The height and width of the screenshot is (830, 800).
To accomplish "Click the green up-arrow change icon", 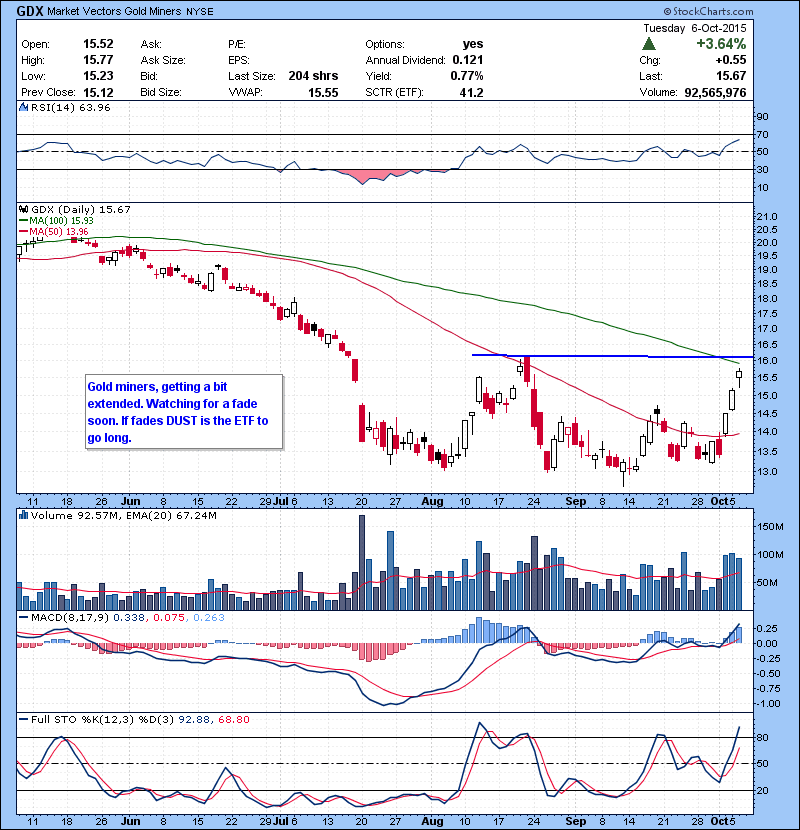I will click(x=649, y=44).
